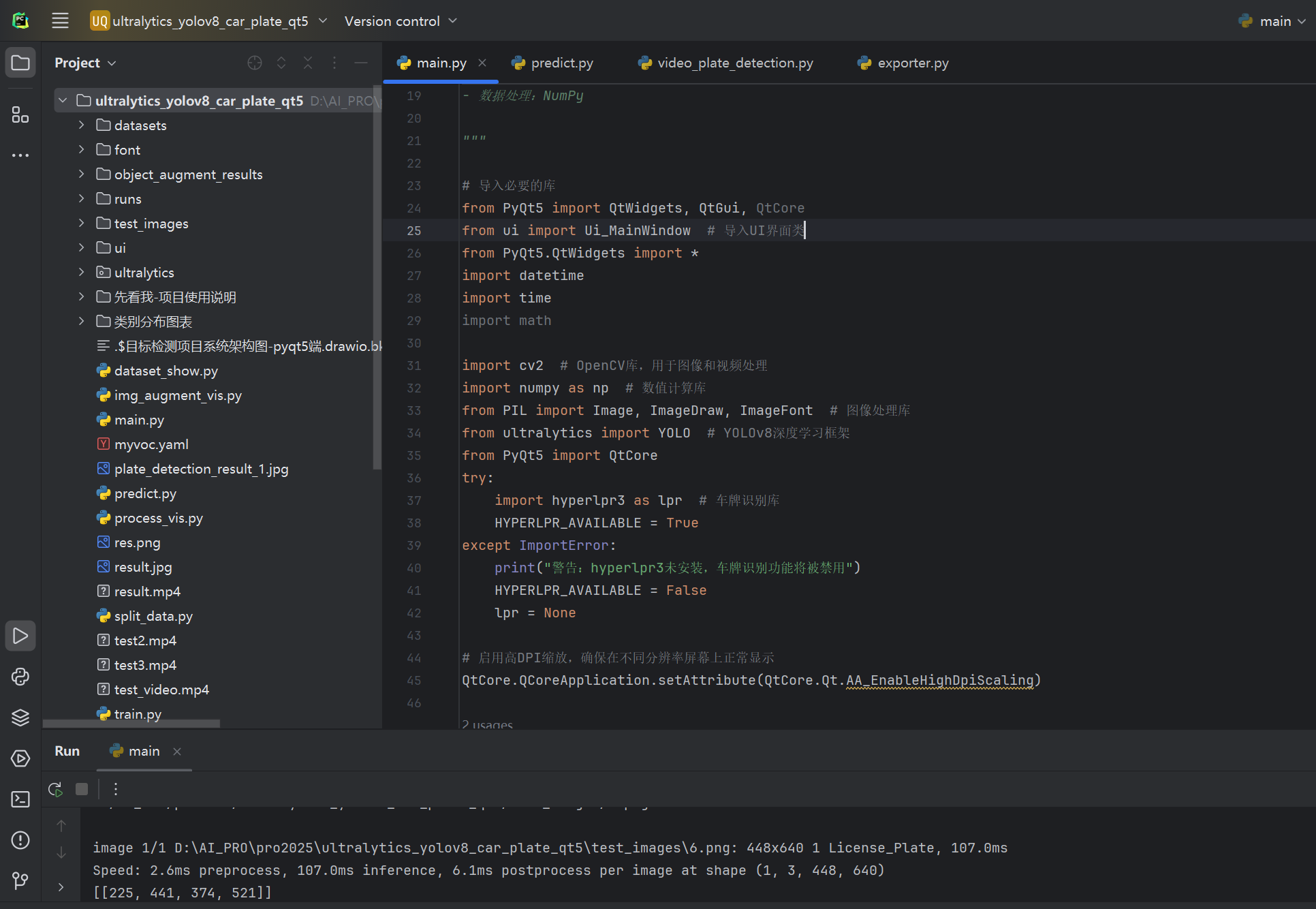Select main.py in the project tree
The height and width of the screenshot is (909, 1316).
(x=139, y=420)
